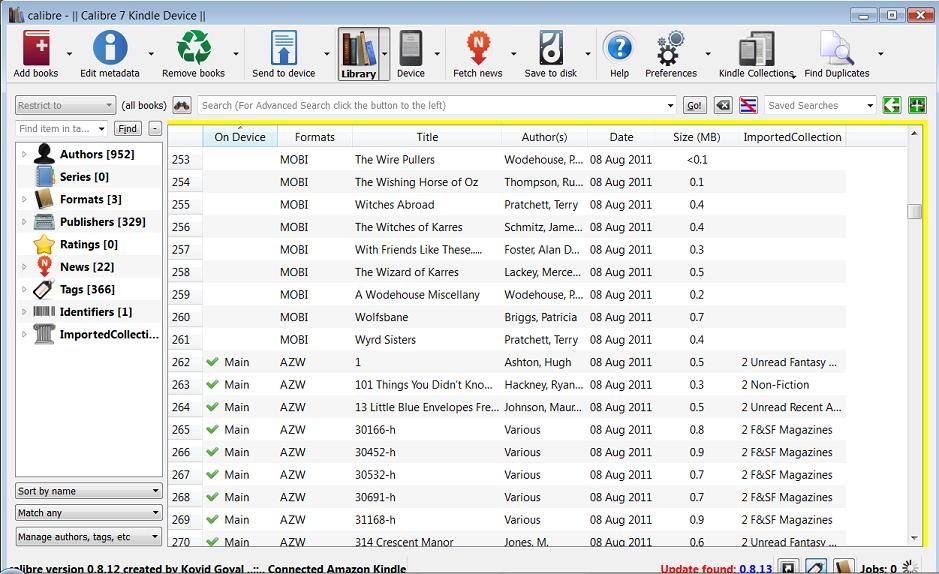Expand the Formats [3] category

pyautogui.click(x=24, y=199)
